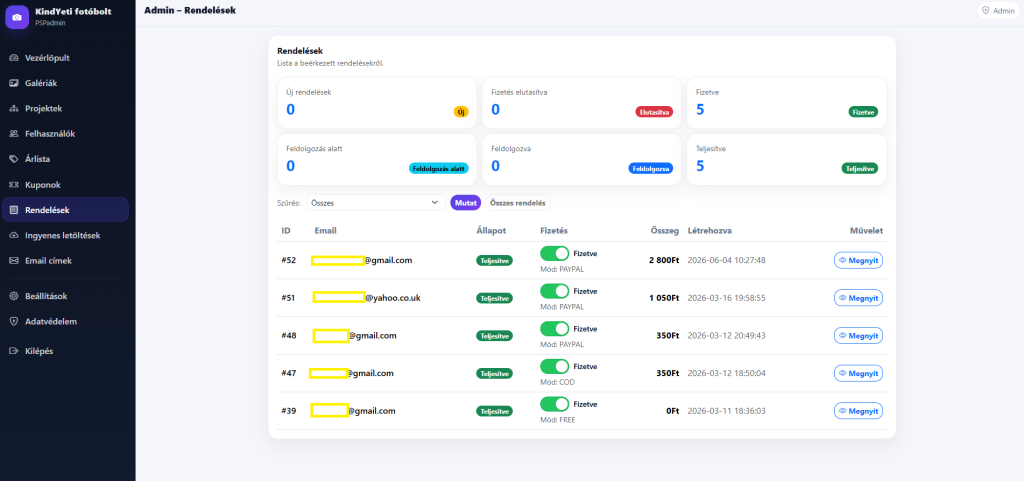The width and height of the screenshot is (1024, 481).
Task: Click the Email column header
Action: click(x=325, y=231)
